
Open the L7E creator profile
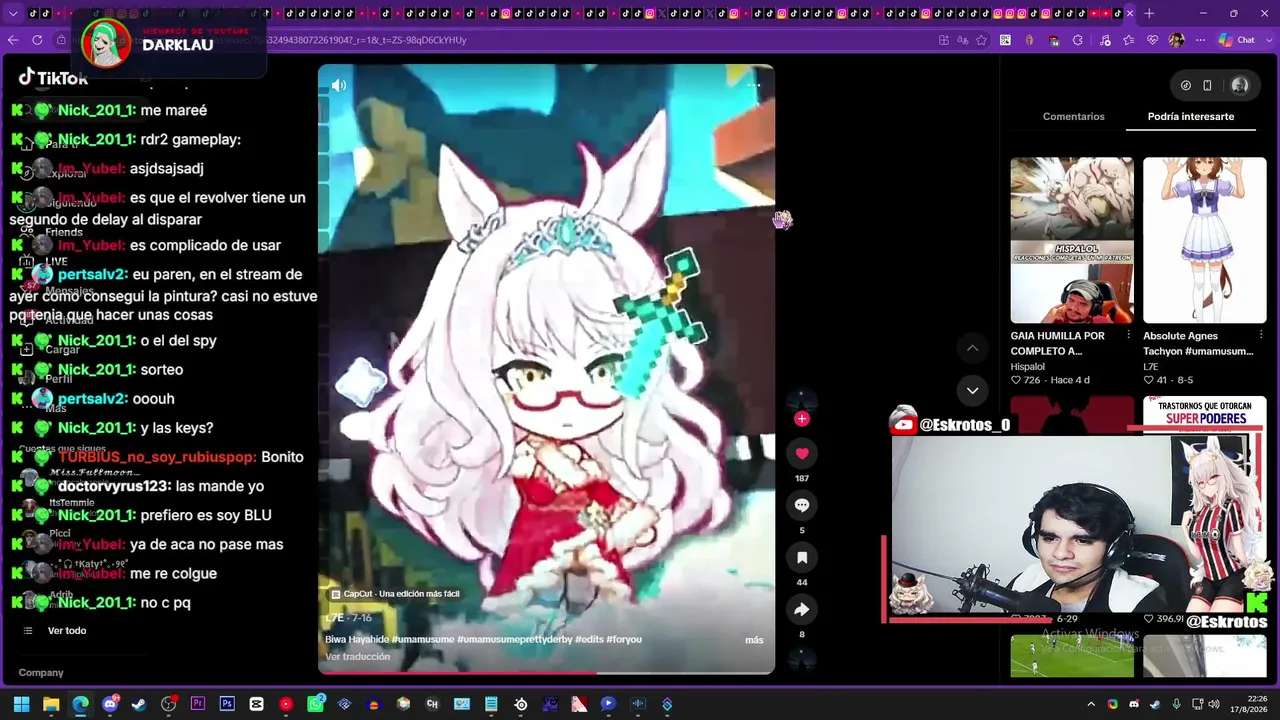(334, 619)
